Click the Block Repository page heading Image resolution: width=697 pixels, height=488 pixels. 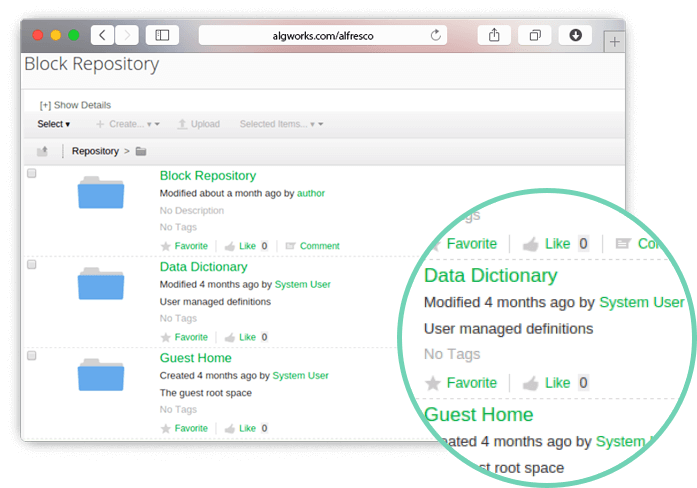(92, 64)
